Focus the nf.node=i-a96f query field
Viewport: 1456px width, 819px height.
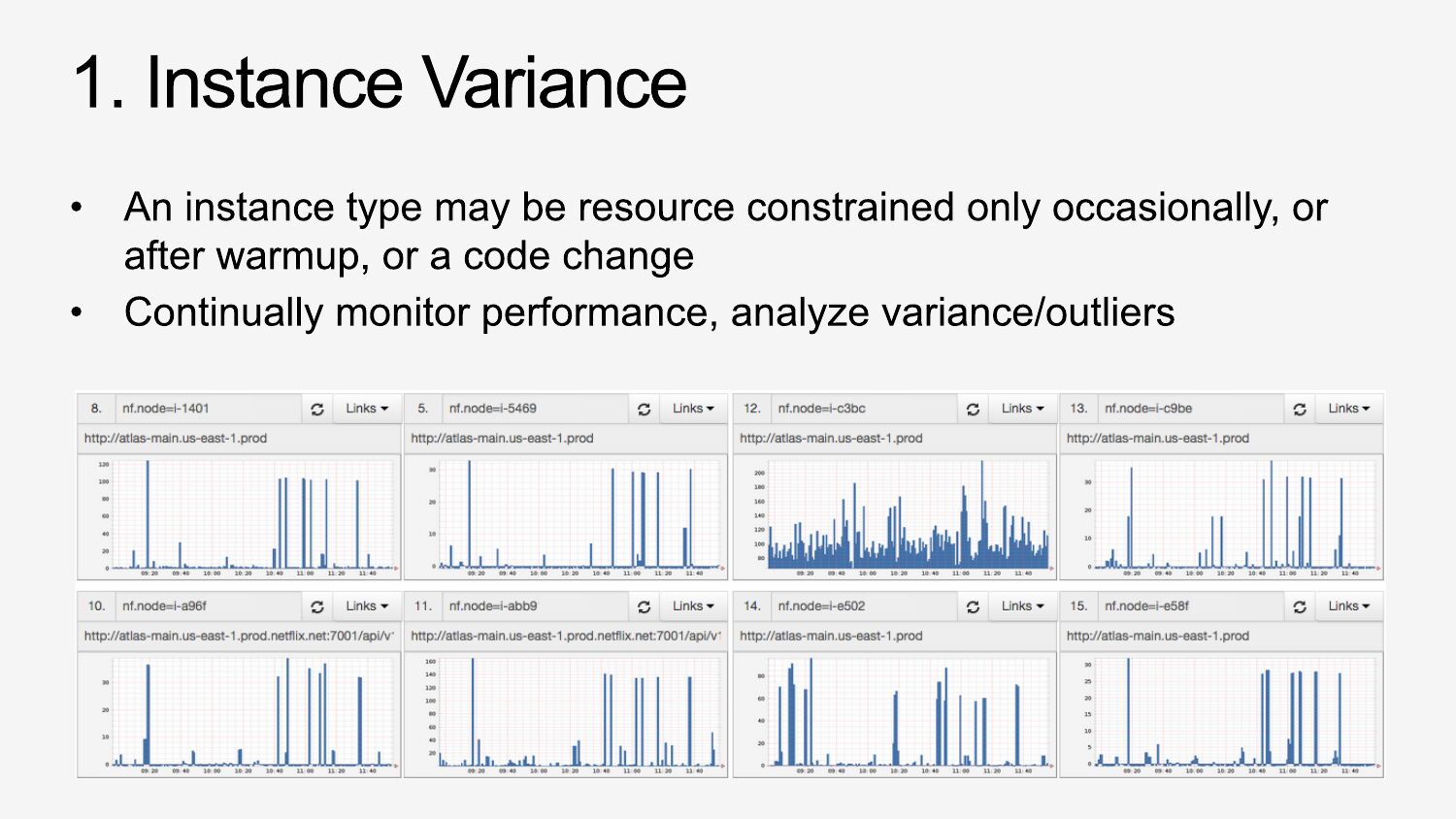click(208, 606)
